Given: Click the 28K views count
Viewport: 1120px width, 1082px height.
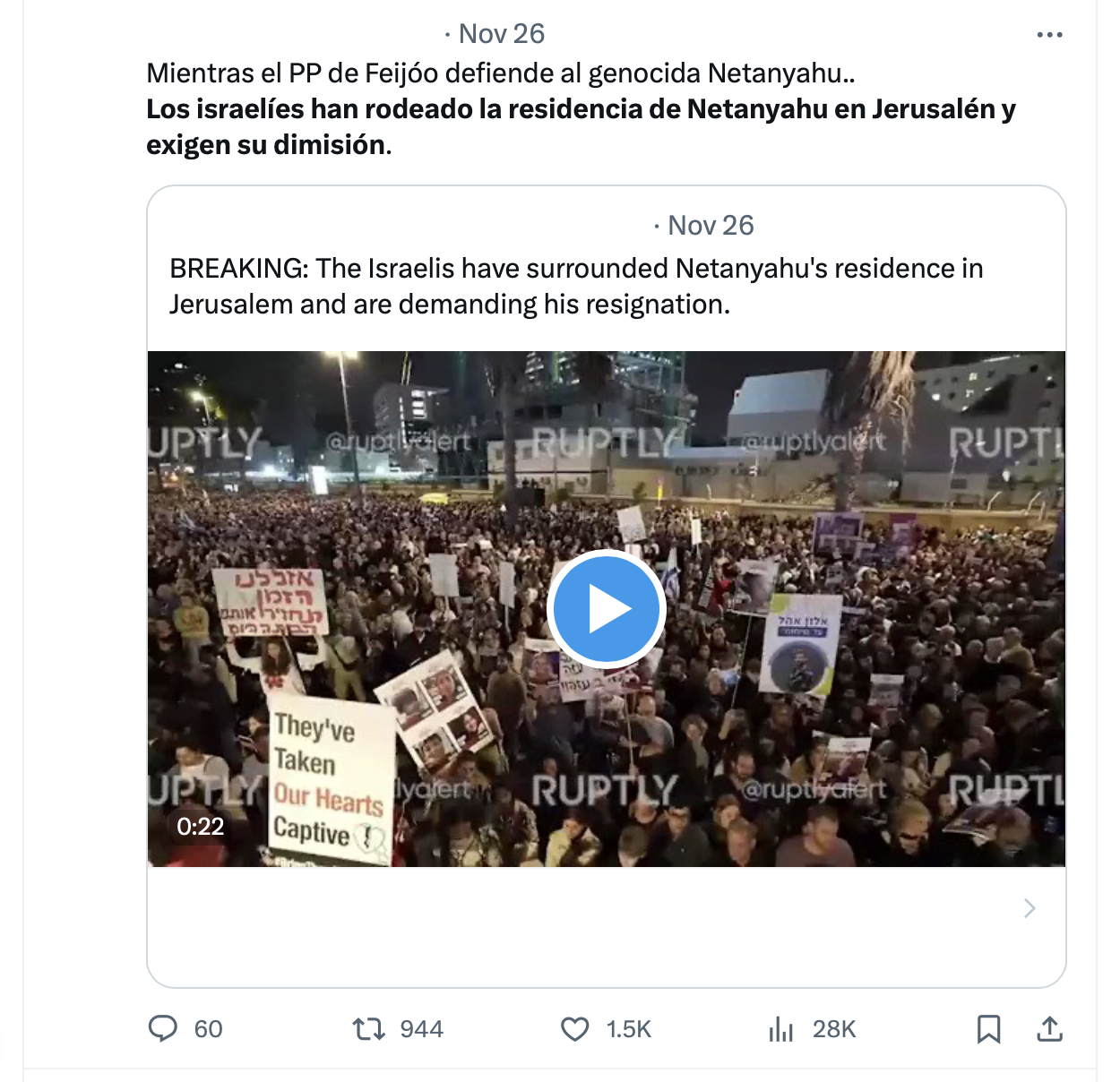Looking at the screenshot, I should tap(835, 1029).
